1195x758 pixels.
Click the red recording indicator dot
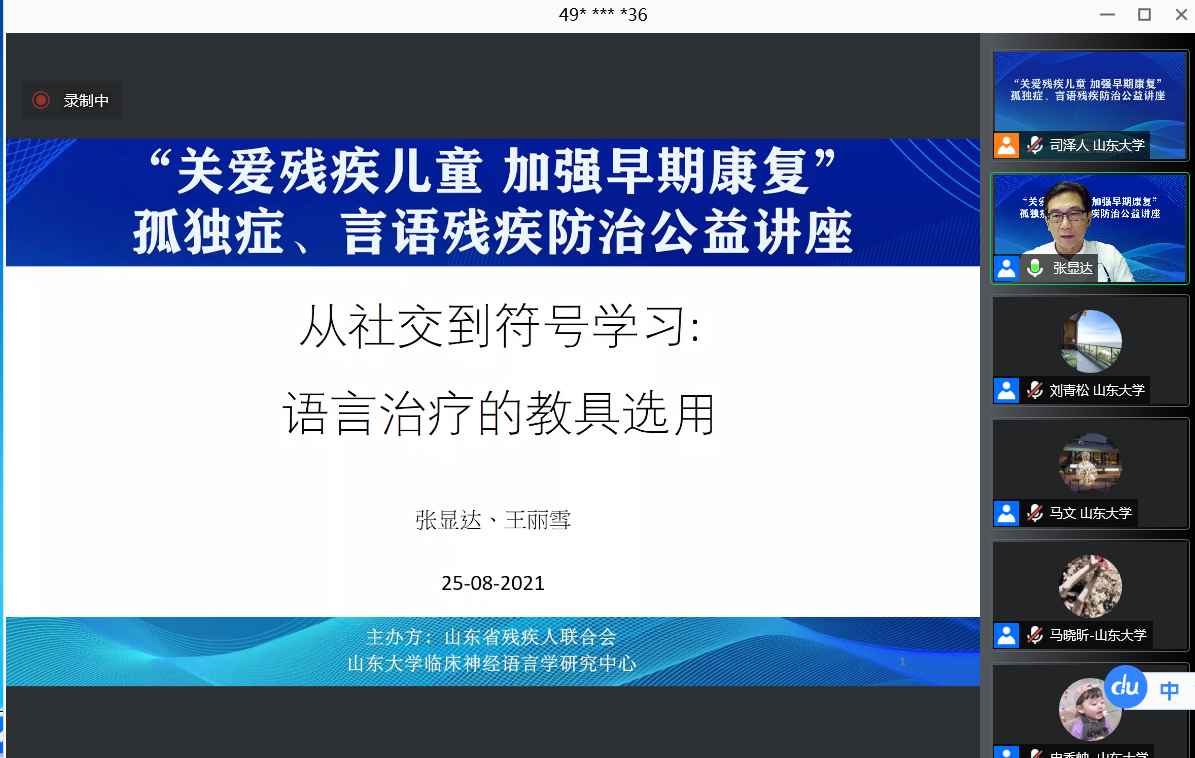click(41, 100)
